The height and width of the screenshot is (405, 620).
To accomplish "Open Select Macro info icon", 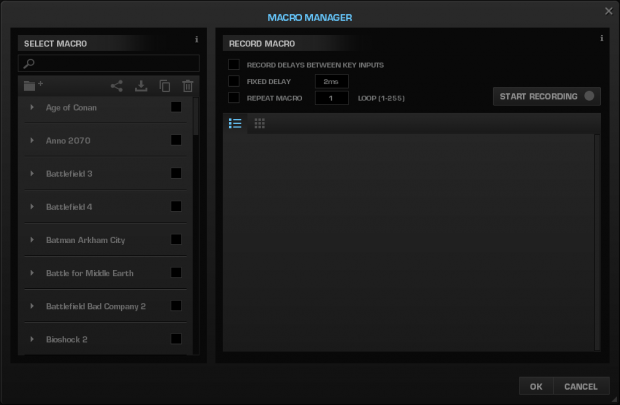I will coord(196,40).
